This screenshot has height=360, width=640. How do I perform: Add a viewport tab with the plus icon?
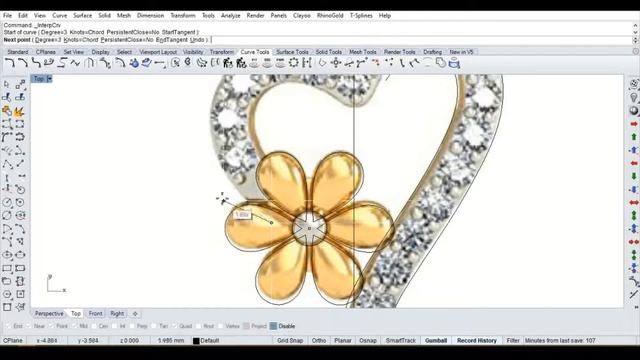(x=135, y=313)
